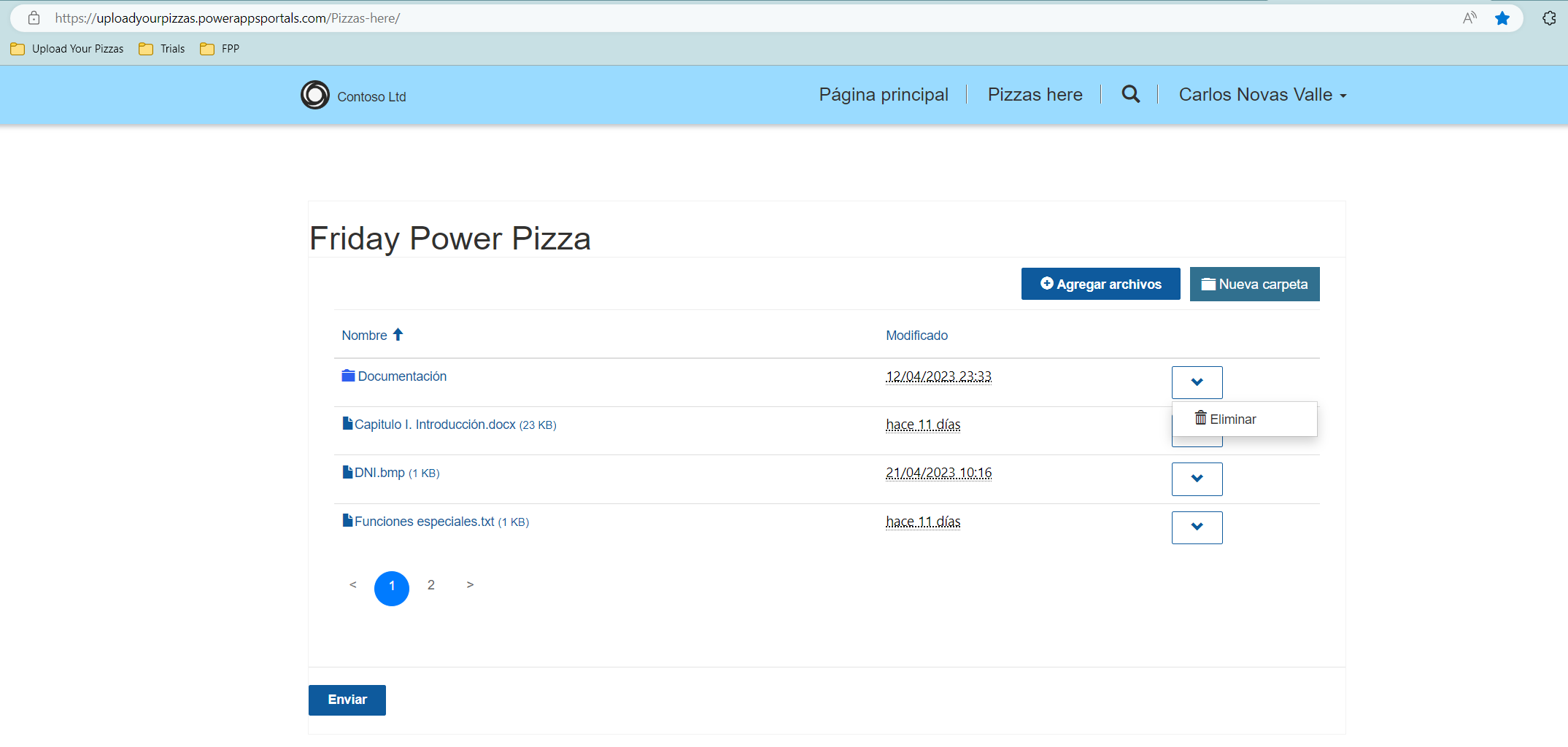Open the search magnifier icon
Viewport: 1568px width, 747px height.
(1130, 94)
